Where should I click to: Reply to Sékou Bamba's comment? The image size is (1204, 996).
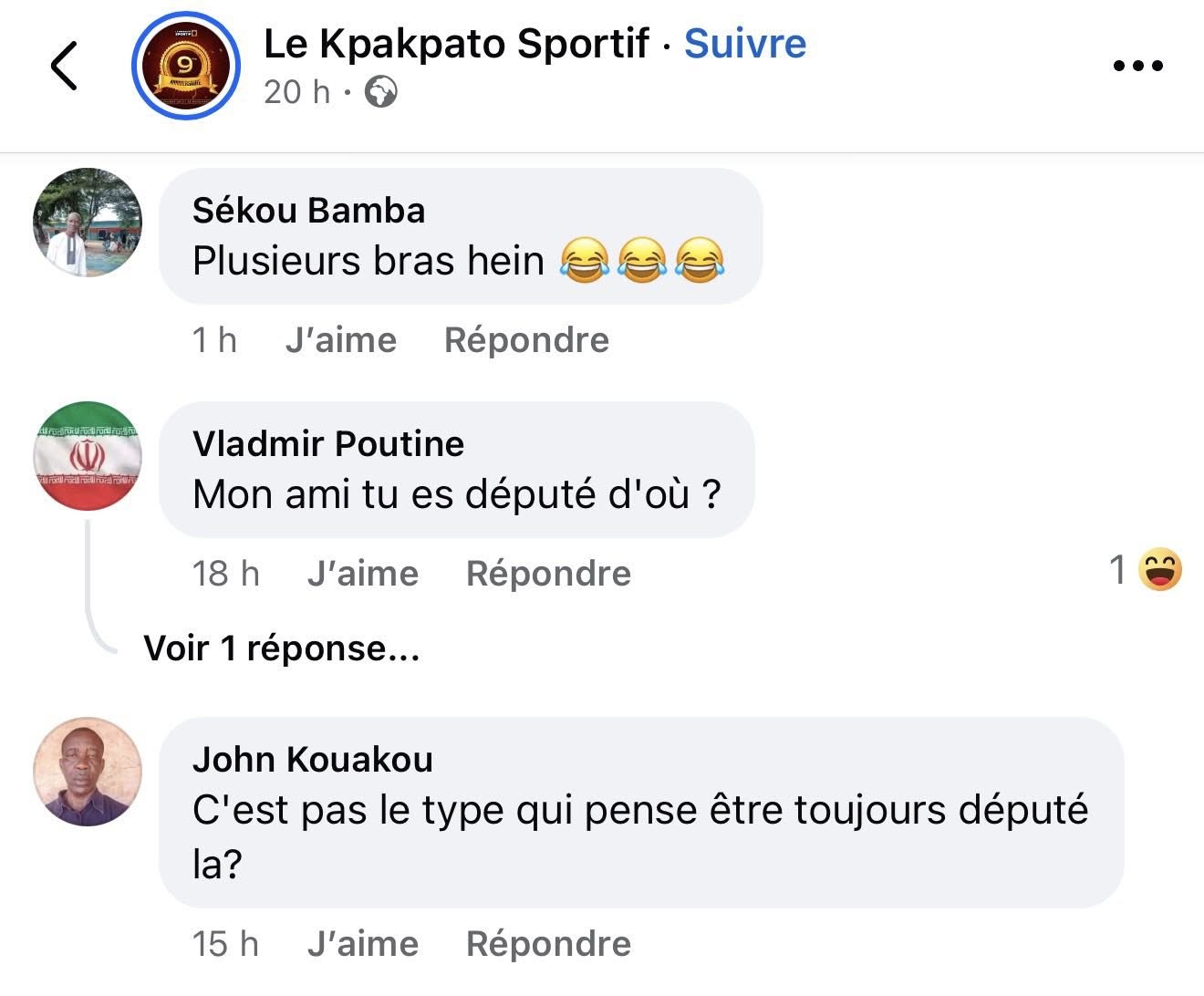click(x=526, y=340)
